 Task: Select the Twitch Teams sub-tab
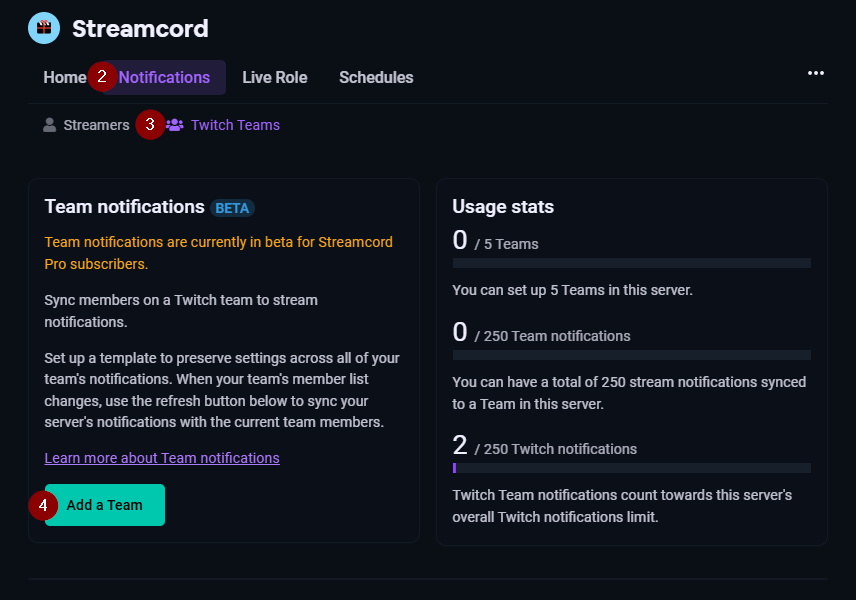pos(222,125)
